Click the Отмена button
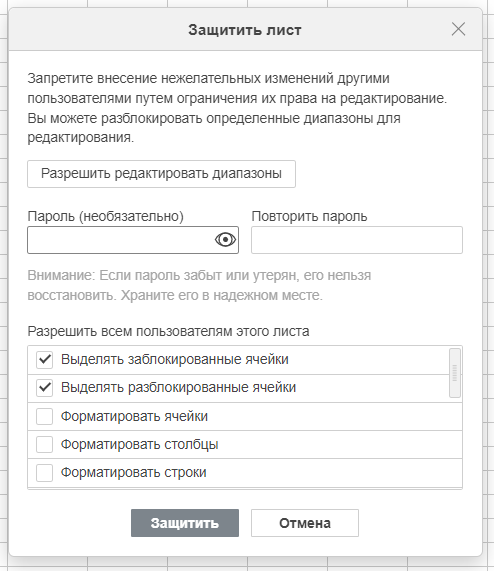 305,523
